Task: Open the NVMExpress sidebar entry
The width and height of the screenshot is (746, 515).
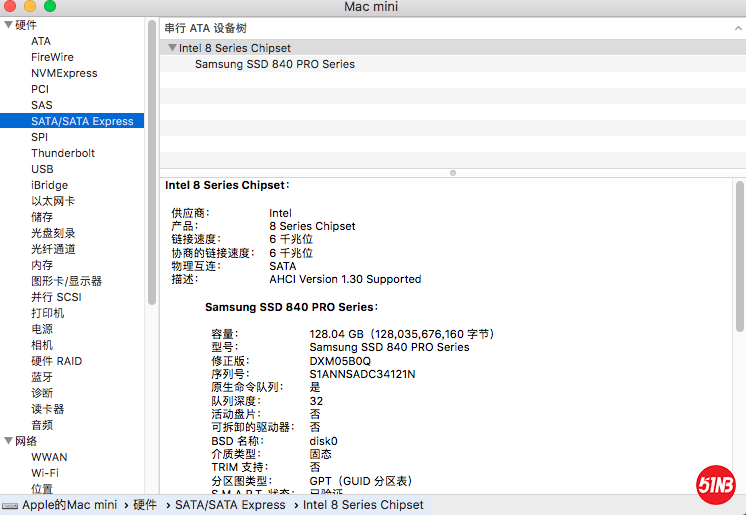Action: [x=64, y=73]
